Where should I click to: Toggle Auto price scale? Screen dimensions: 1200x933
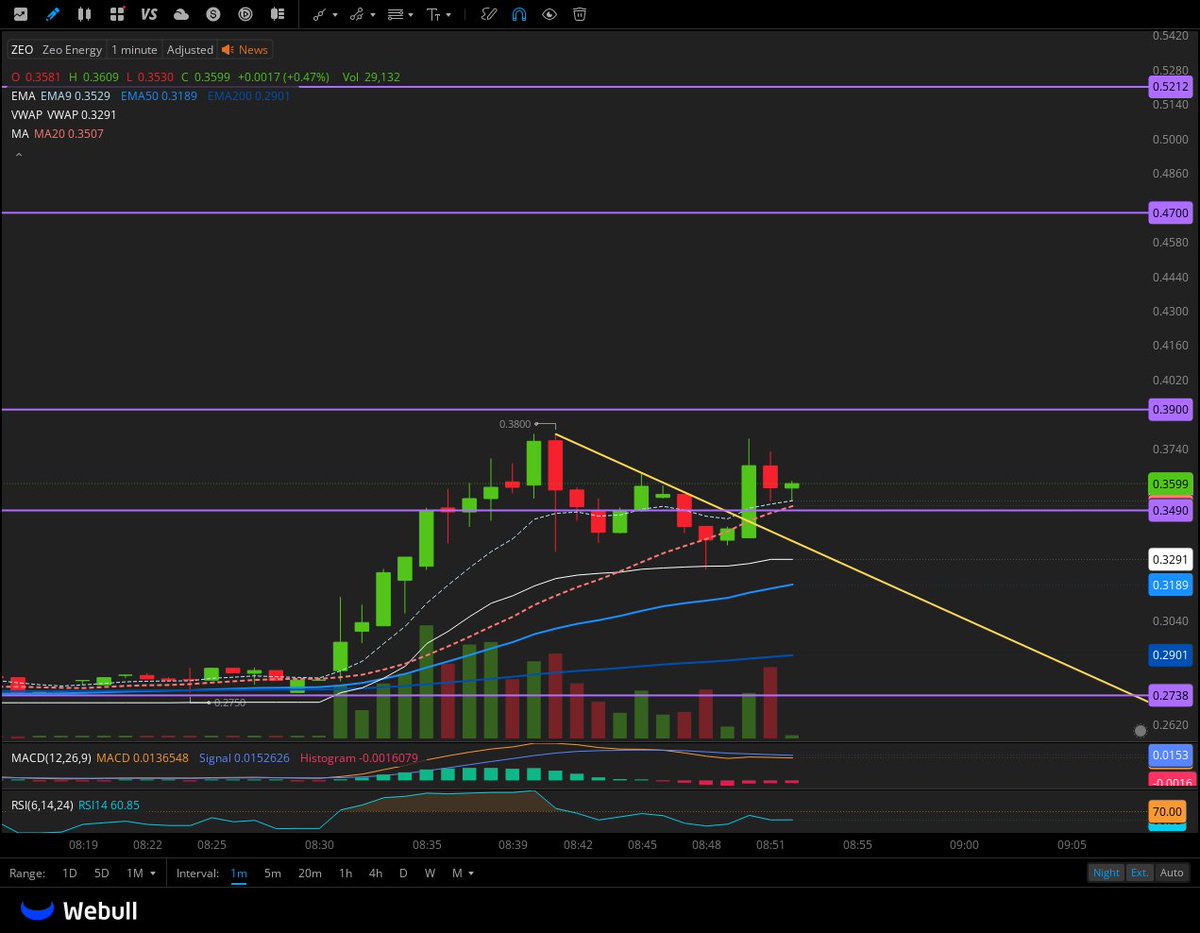1172,873
